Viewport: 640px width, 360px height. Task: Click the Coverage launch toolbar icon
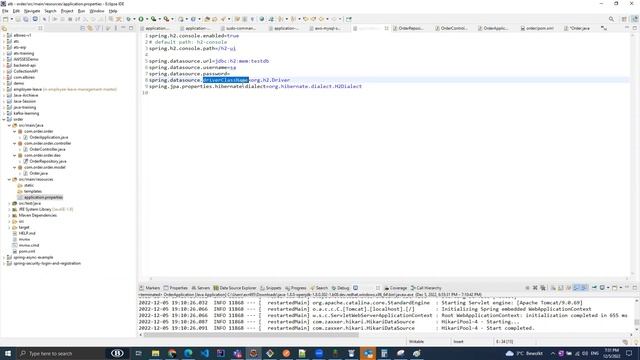coord(153,19)
